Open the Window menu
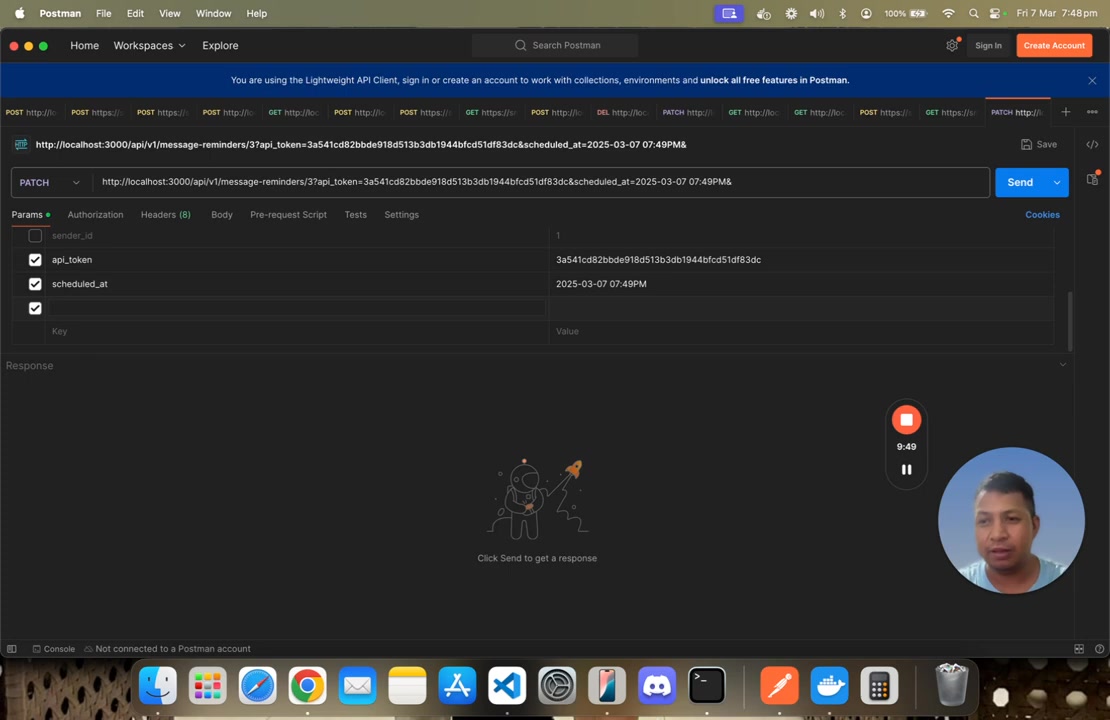The image size is (1110, 720). tap(213, 13)
